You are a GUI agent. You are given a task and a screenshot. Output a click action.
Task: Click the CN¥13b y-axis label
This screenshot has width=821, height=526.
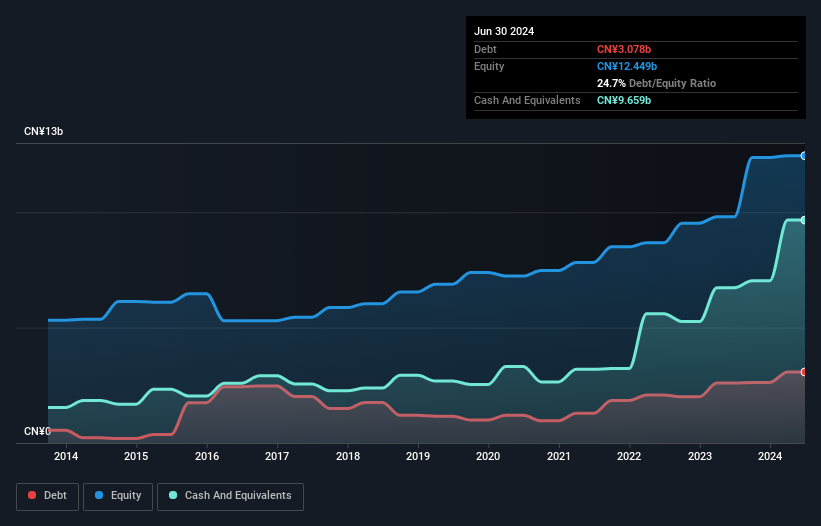[43, 131]
